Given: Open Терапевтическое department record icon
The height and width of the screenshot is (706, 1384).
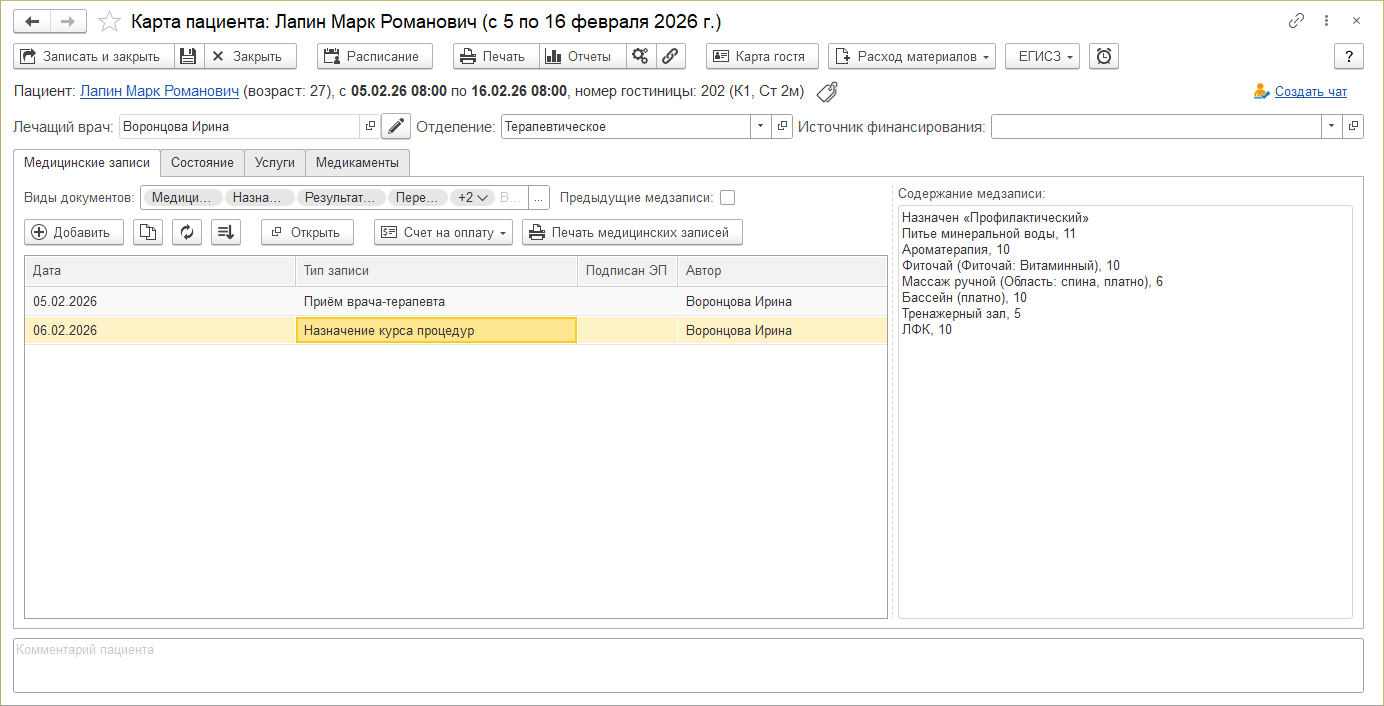Looking at the screenshot, I should (x=782, y=127).
